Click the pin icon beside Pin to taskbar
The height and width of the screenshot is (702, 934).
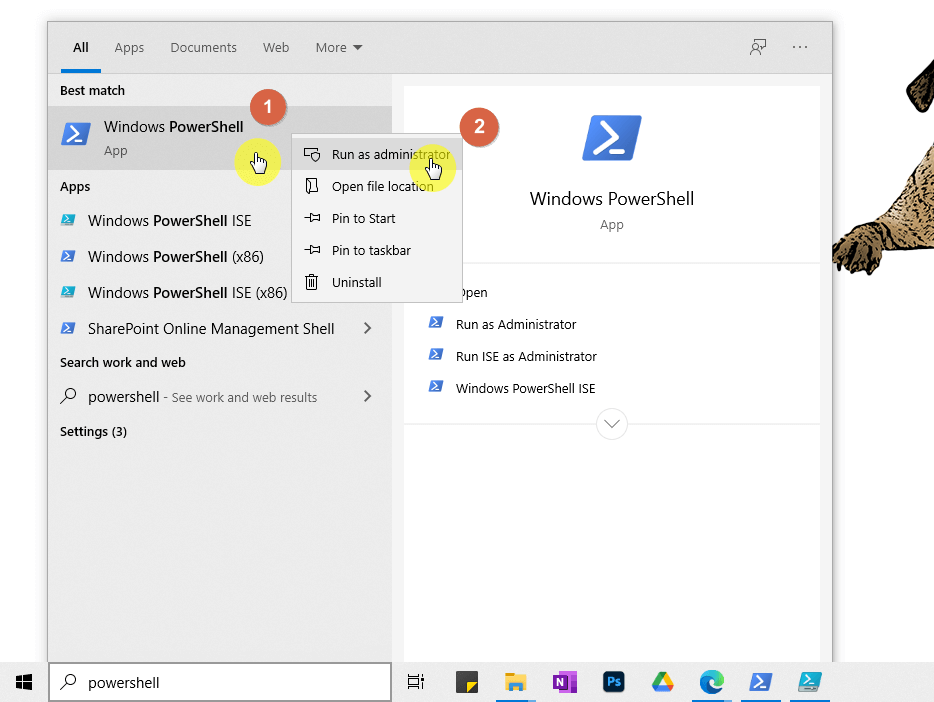[x=312, y=250]
